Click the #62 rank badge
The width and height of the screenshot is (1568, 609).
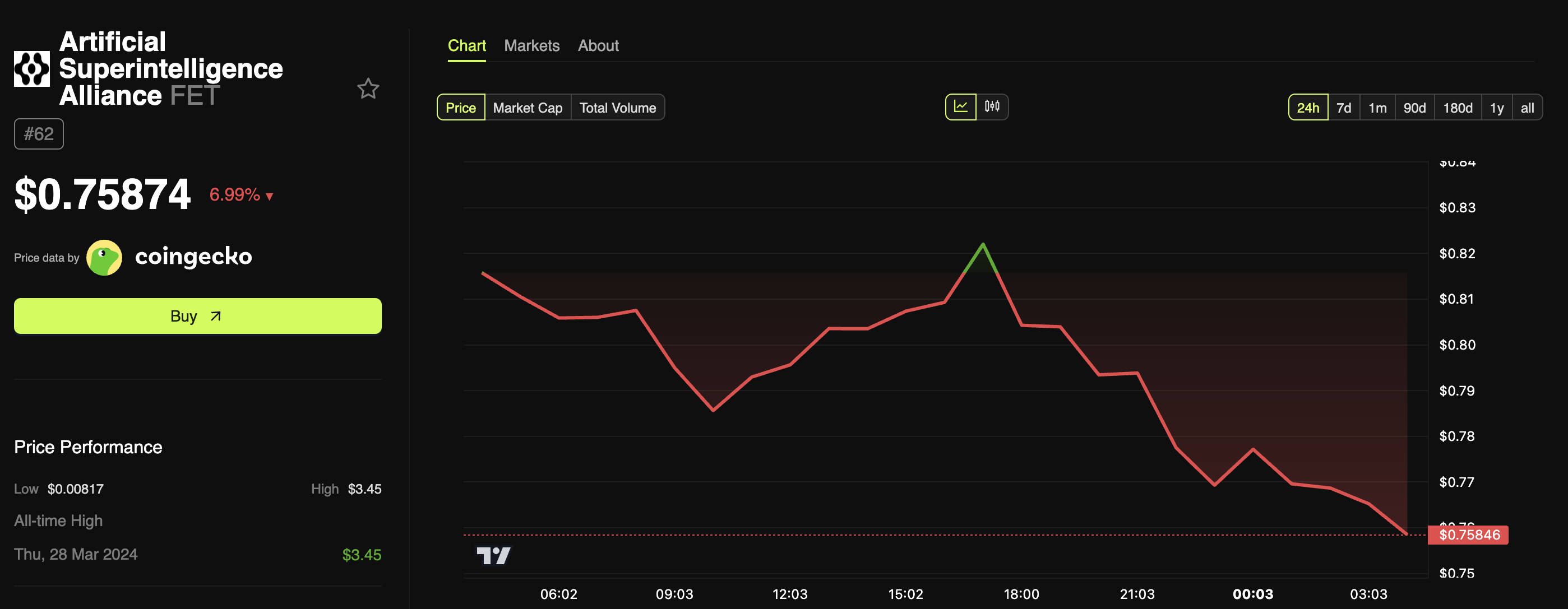(x=39, y=134)
